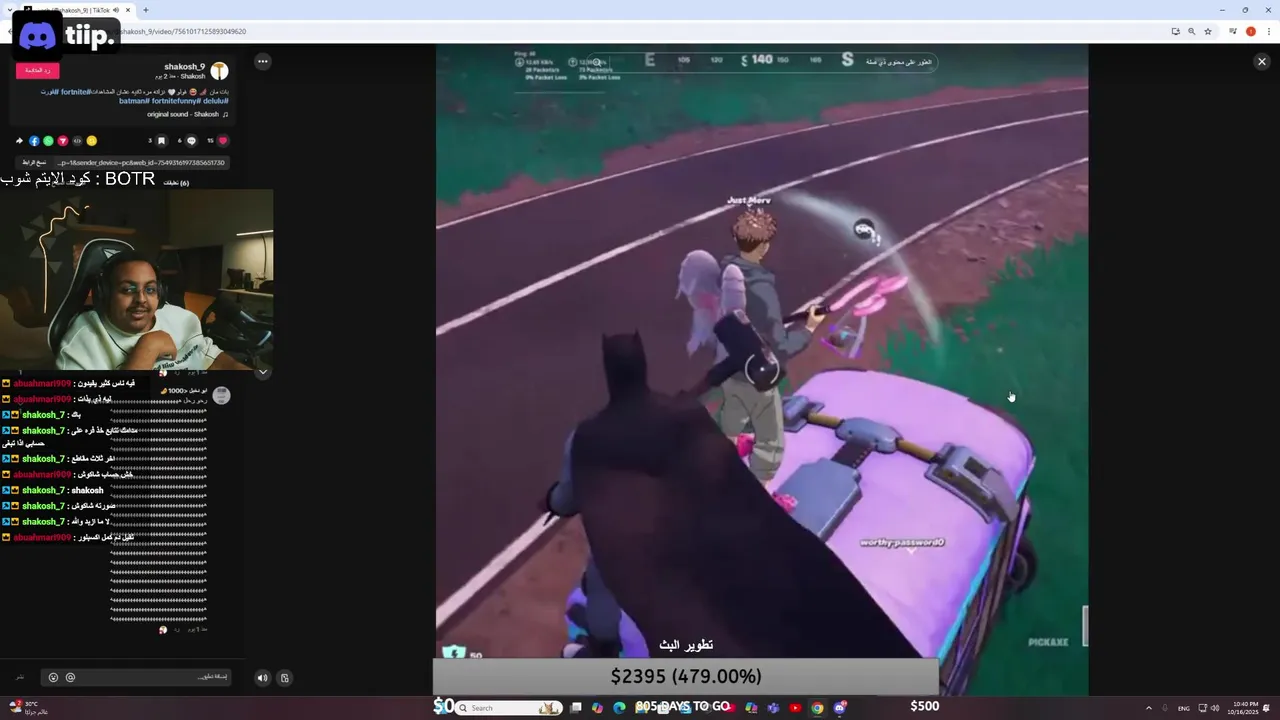This screenshot has height=720, width=1280.
Task: Click the Windows taskbar search box
Action: [x=508, y=708]
